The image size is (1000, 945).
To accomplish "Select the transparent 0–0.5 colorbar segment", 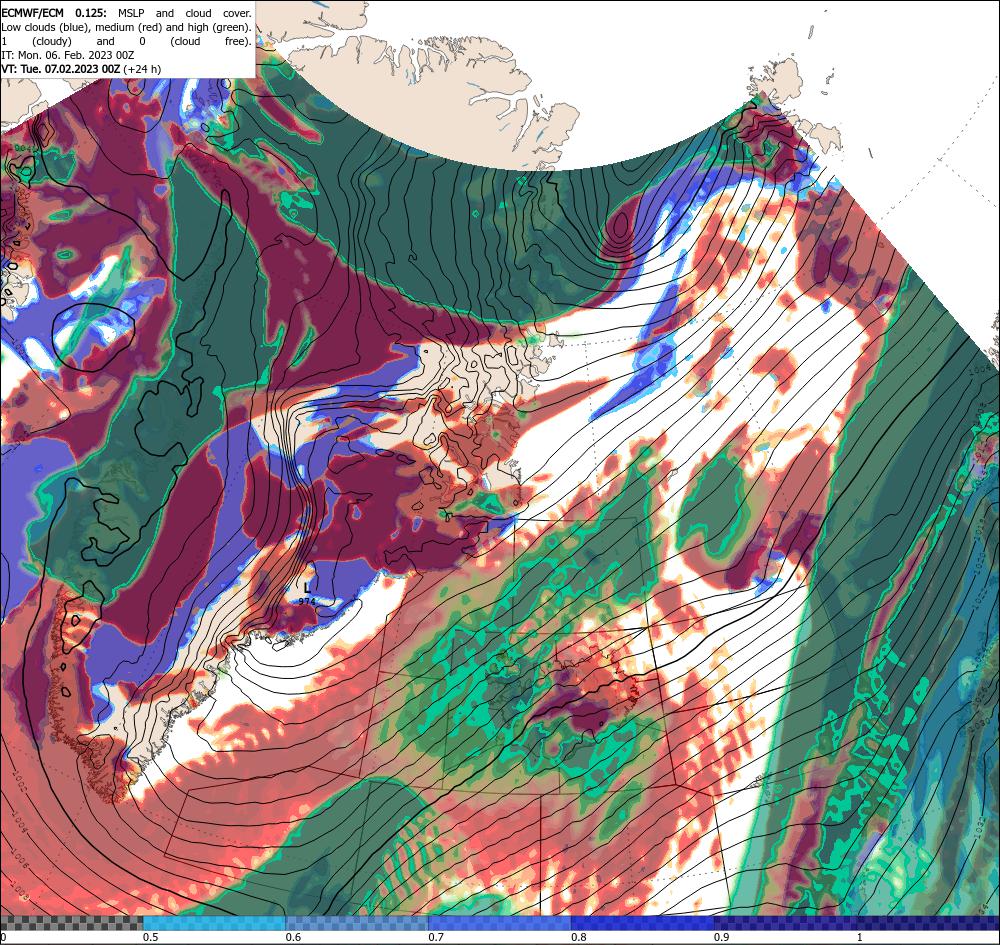I will [x=72, y=923].
